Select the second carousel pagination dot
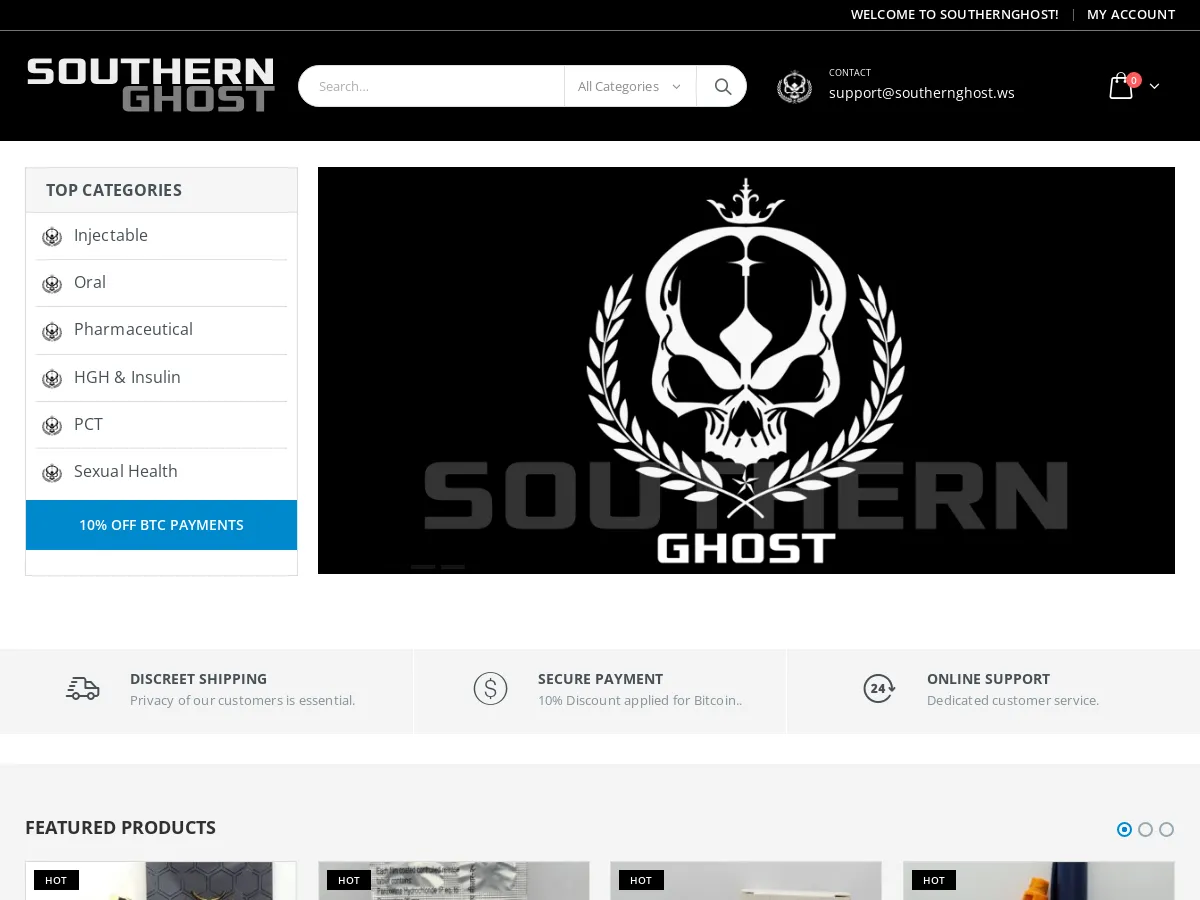Screen dimensions: 1200x900 coord(1145,829)
